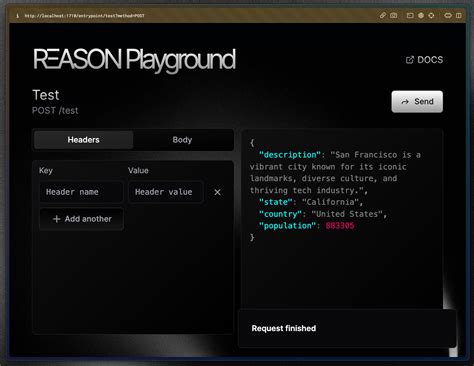This screenshot has height=366, width=474.
Task: Click the rectangular panel icon in top bar
Action: tap(410, 15)
